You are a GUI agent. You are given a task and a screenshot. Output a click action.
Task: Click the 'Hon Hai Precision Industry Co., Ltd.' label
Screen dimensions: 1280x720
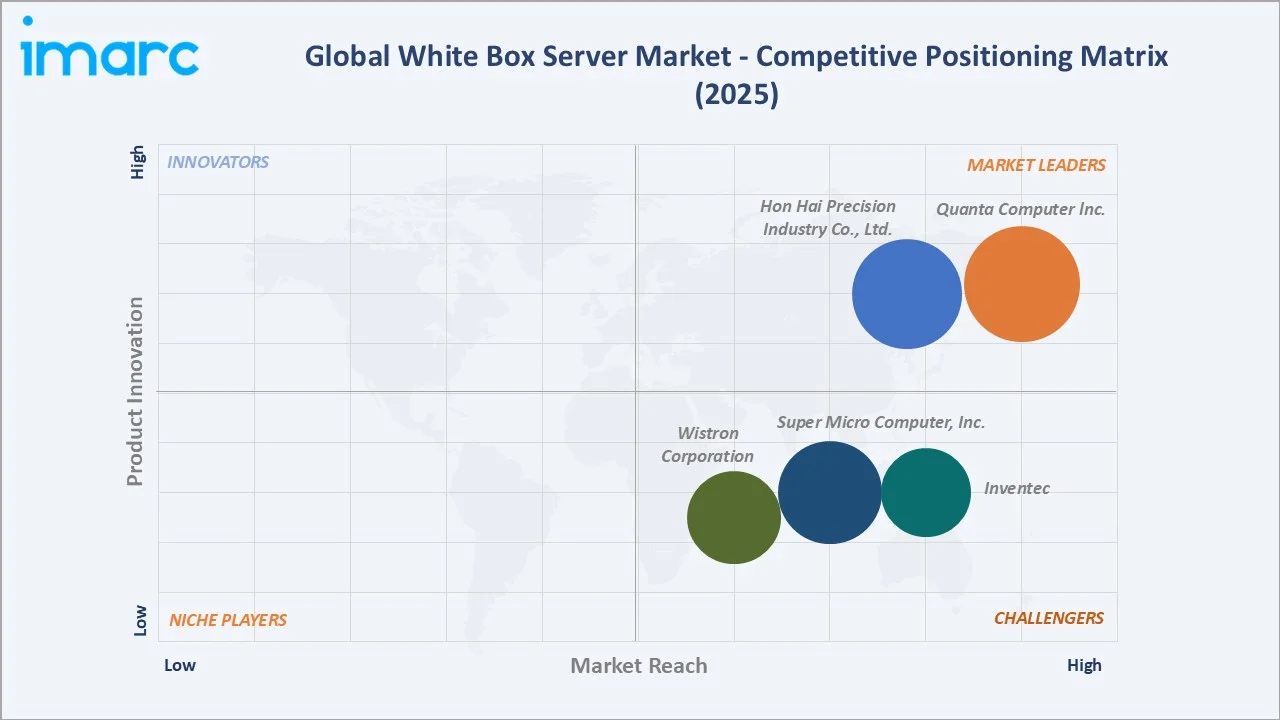tap(828, 218)
